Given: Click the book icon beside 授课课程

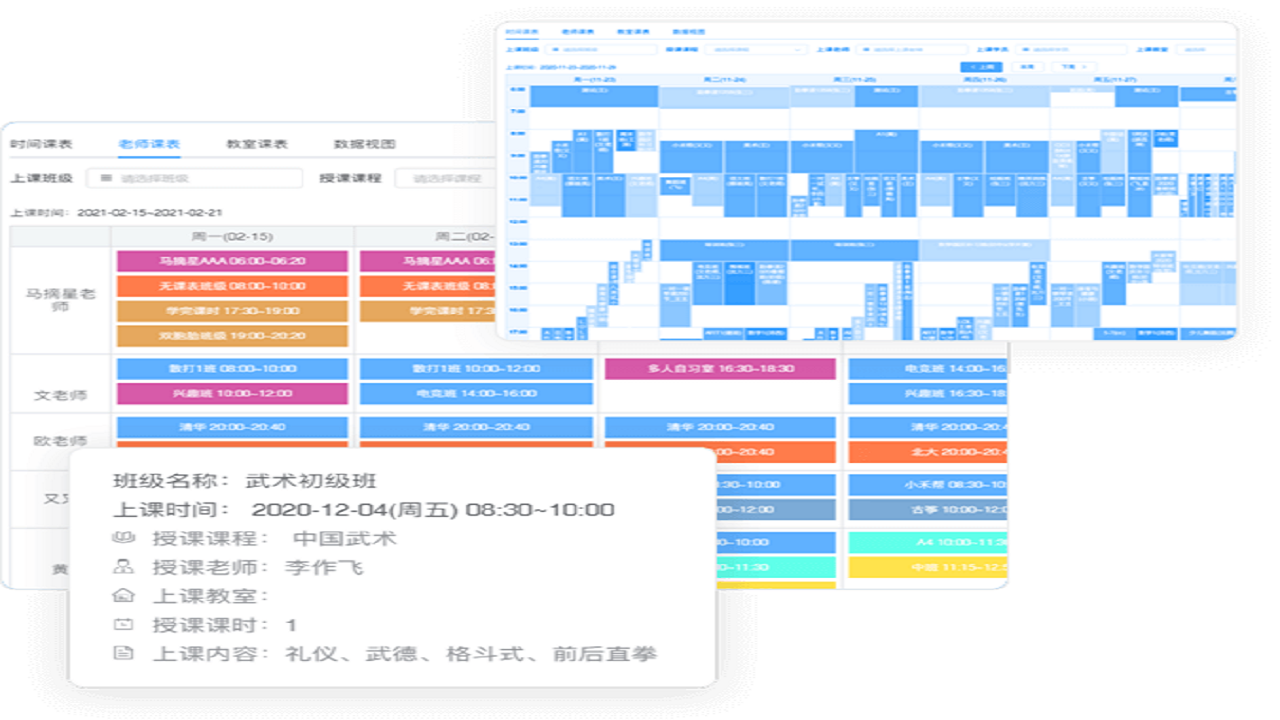Looking at the screenshot, I should point(122,537).
